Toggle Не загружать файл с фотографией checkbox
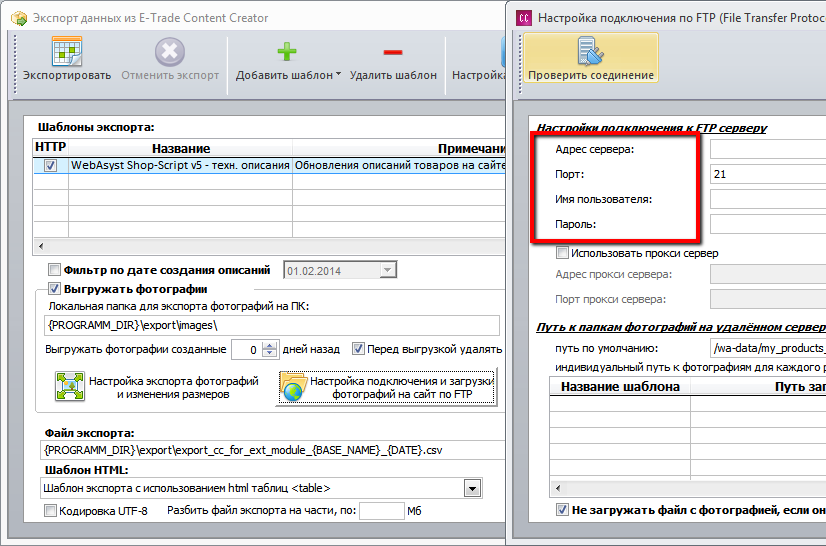The image size is (826, 546). (563, 510)
